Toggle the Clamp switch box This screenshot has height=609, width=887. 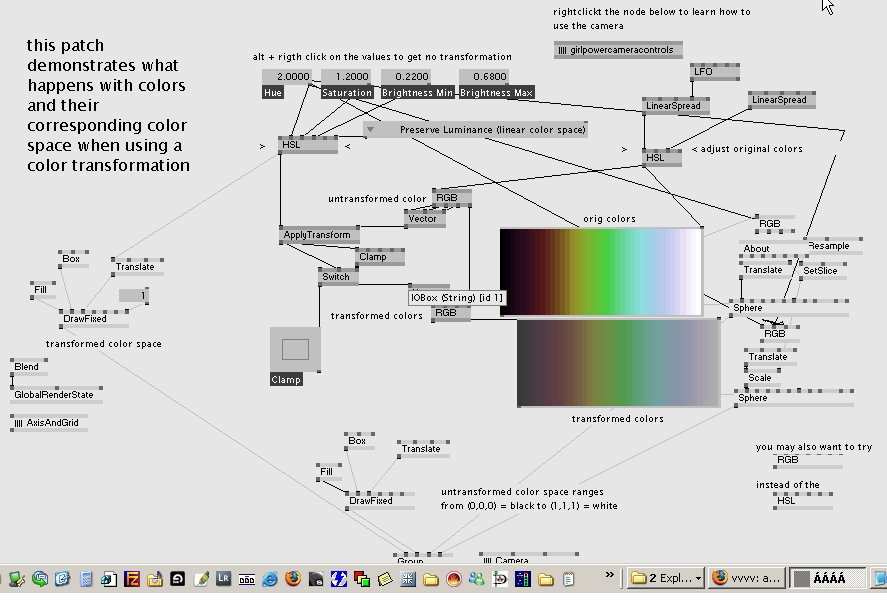pos(295,350)
